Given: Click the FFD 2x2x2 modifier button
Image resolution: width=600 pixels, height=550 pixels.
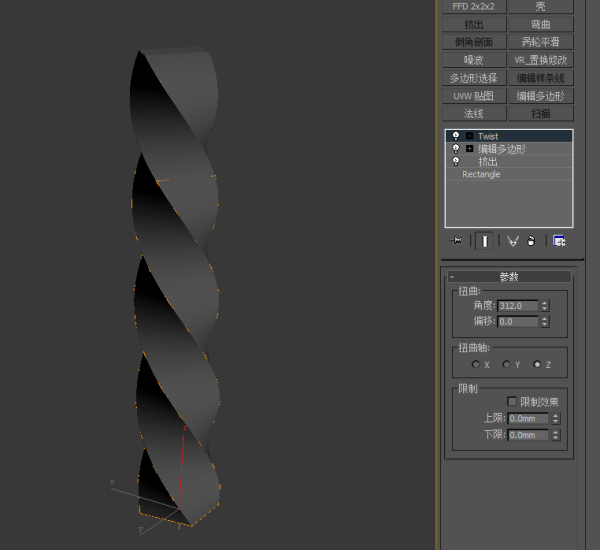Looking at the screenshot, I should pos(474,7).
